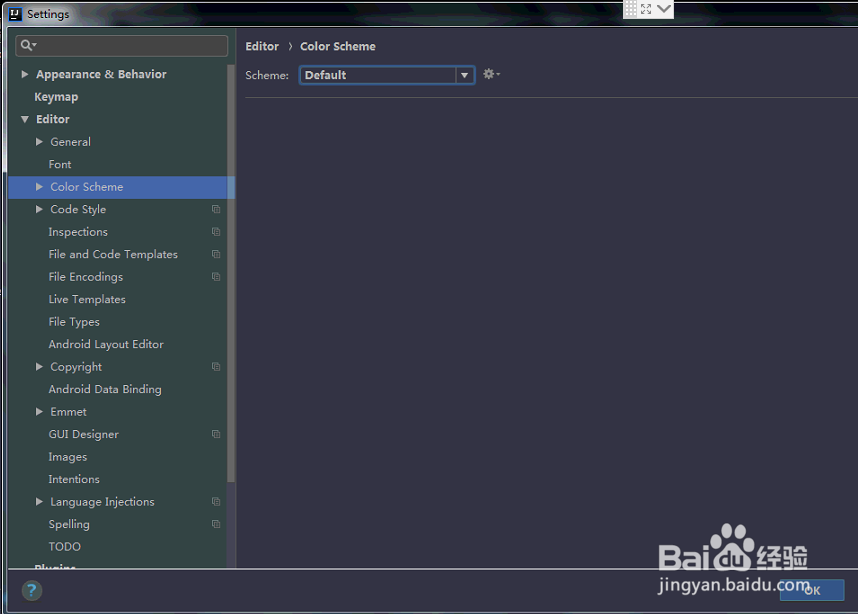Image resolution: width=858 pixels, height=614 pixels.
Task: Click the fullscreen expand icon in floating toolbar
Action: coord(646,9)
